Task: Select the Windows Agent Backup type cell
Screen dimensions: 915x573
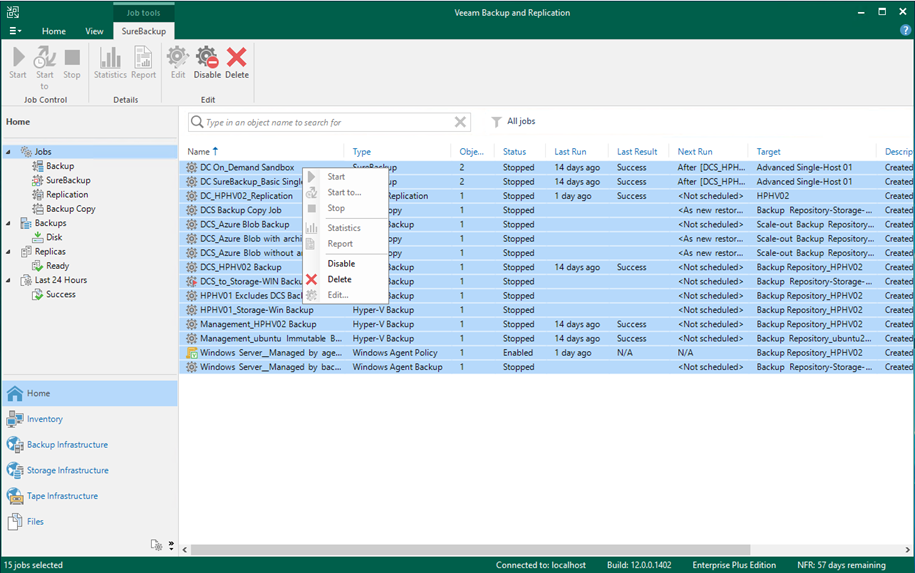Action: pyautogui.click(x=397, y=367)
